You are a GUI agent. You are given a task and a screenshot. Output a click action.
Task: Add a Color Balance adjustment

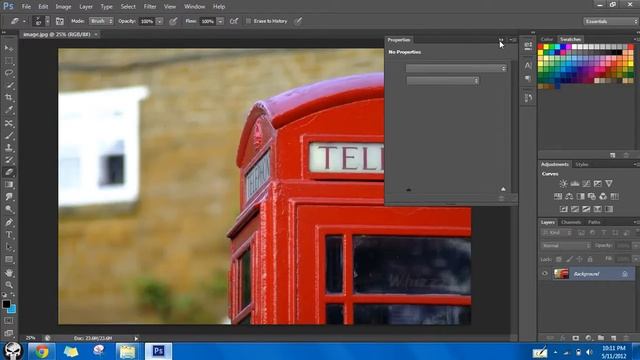[x=569, y=196]
